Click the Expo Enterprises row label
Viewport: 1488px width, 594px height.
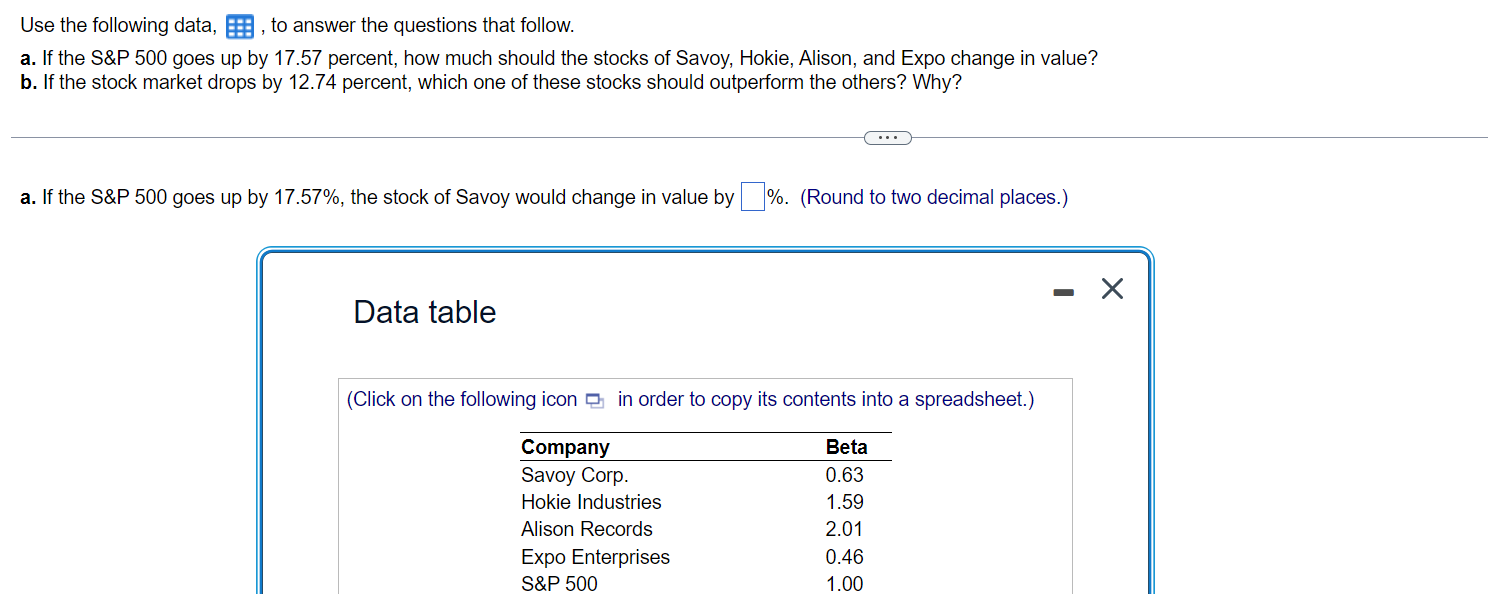coord(595,557)
